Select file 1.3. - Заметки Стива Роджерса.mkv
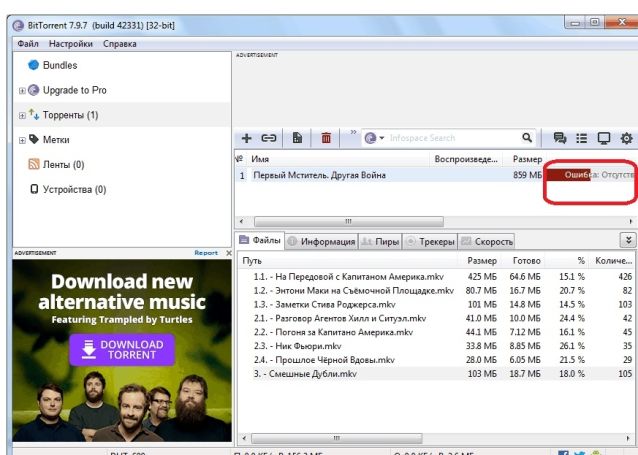Image resolution: width=638 pixels, height=455 pixels. coord(324,304)
